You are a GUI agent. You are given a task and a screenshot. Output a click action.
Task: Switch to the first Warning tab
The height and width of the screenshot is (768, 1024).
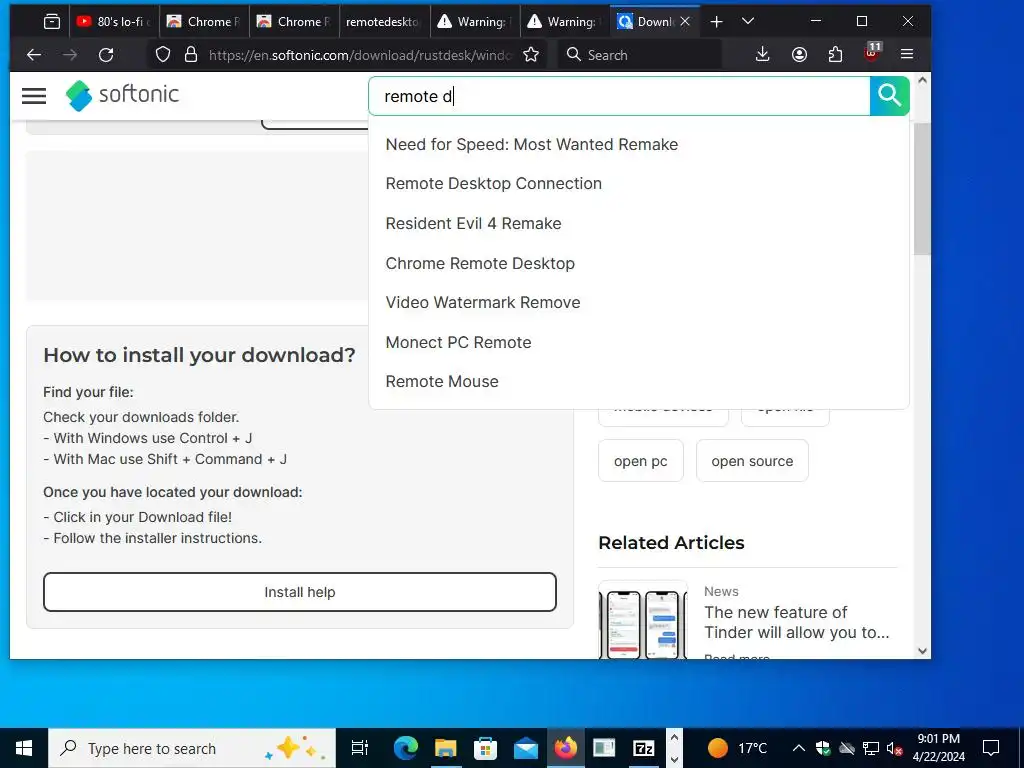(x=474, y=22)
